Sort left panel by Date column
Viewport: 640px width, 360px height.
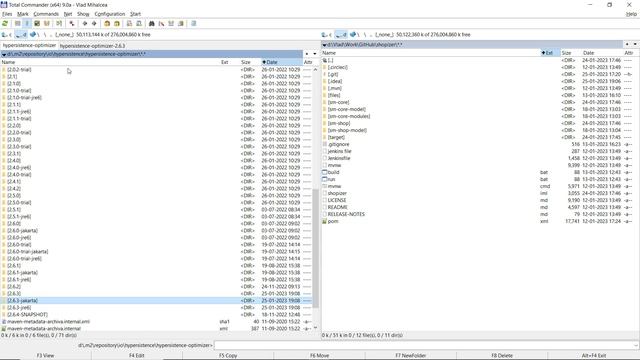pos(282,62)
